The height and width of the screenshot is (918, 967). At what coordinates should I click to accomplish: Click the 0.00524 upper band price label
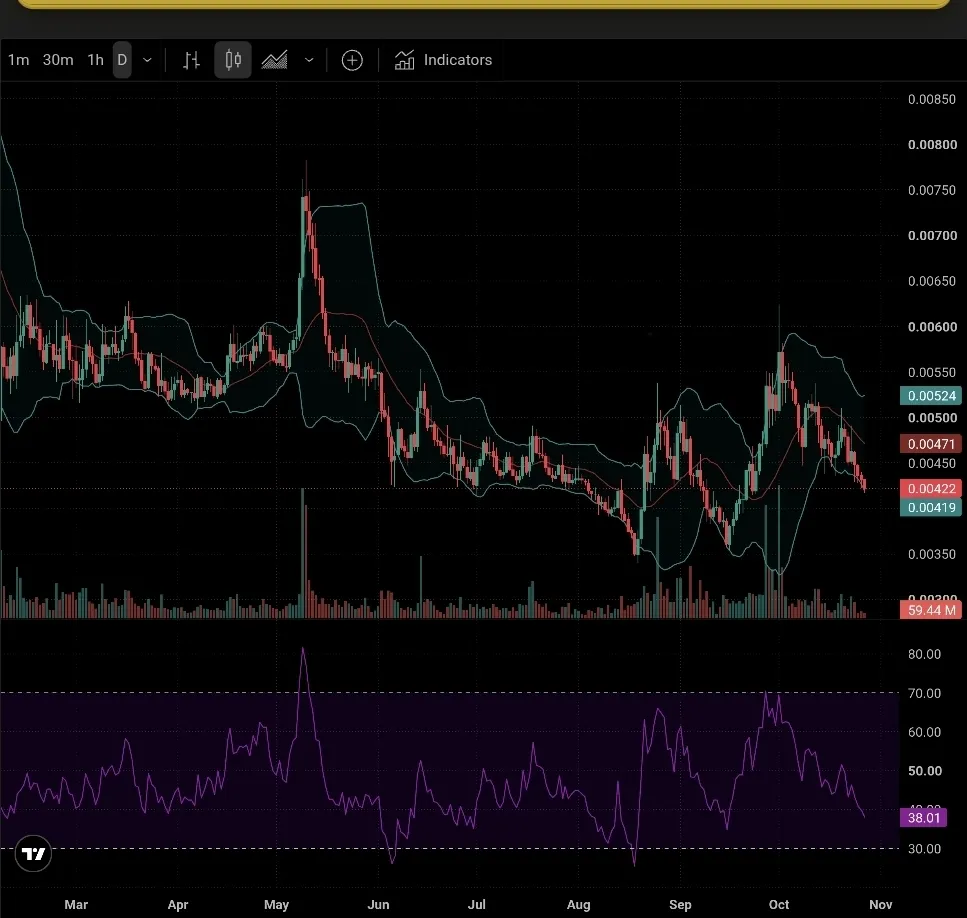(x=931, y=396)
